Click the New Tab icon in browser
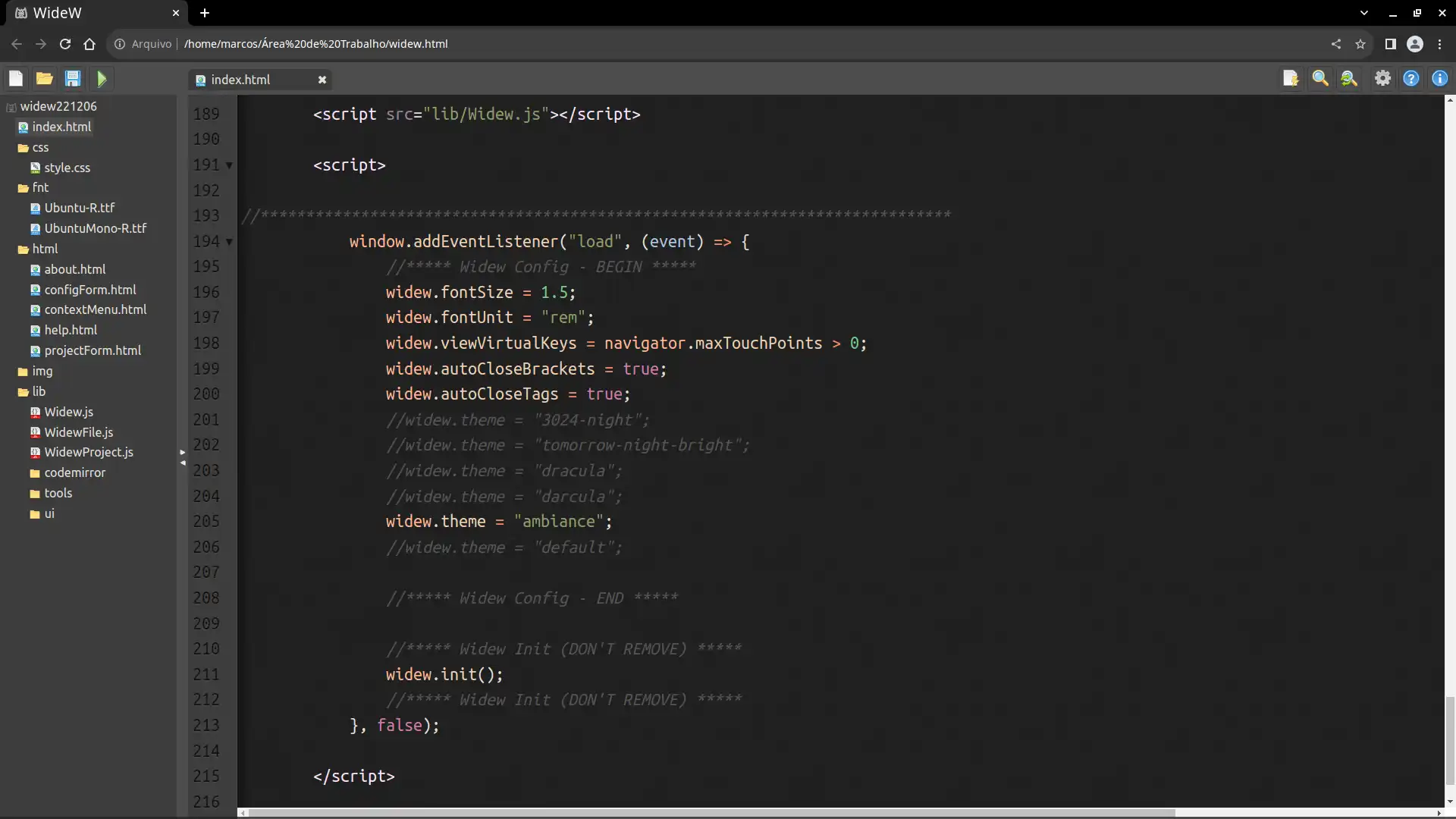This screenshot has width=1456, height=819. pyautogui.click(x=204, y=12)
